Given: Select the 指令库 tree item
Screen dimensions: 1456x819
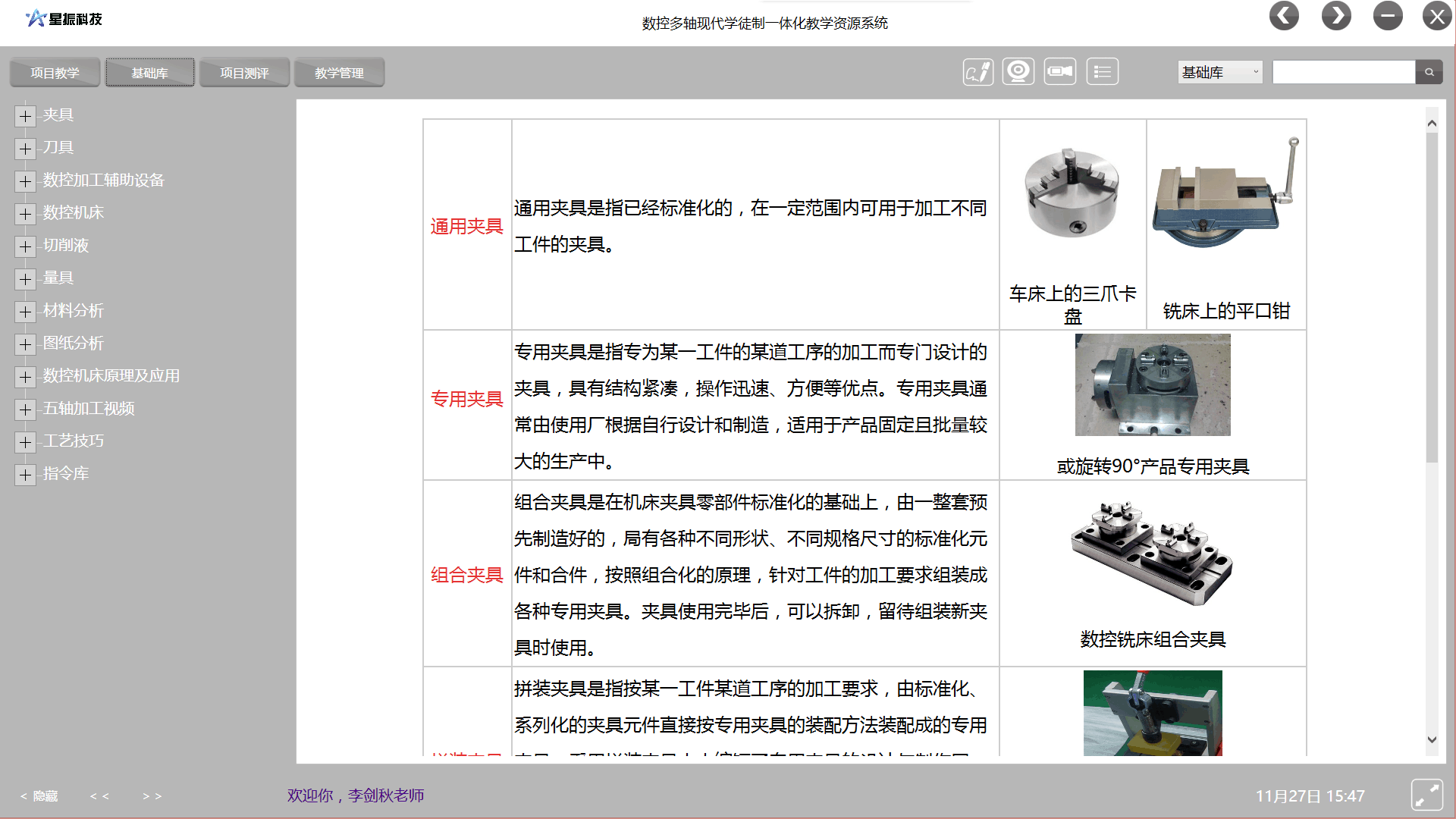Looking at the screenshot, I should 66,474.
